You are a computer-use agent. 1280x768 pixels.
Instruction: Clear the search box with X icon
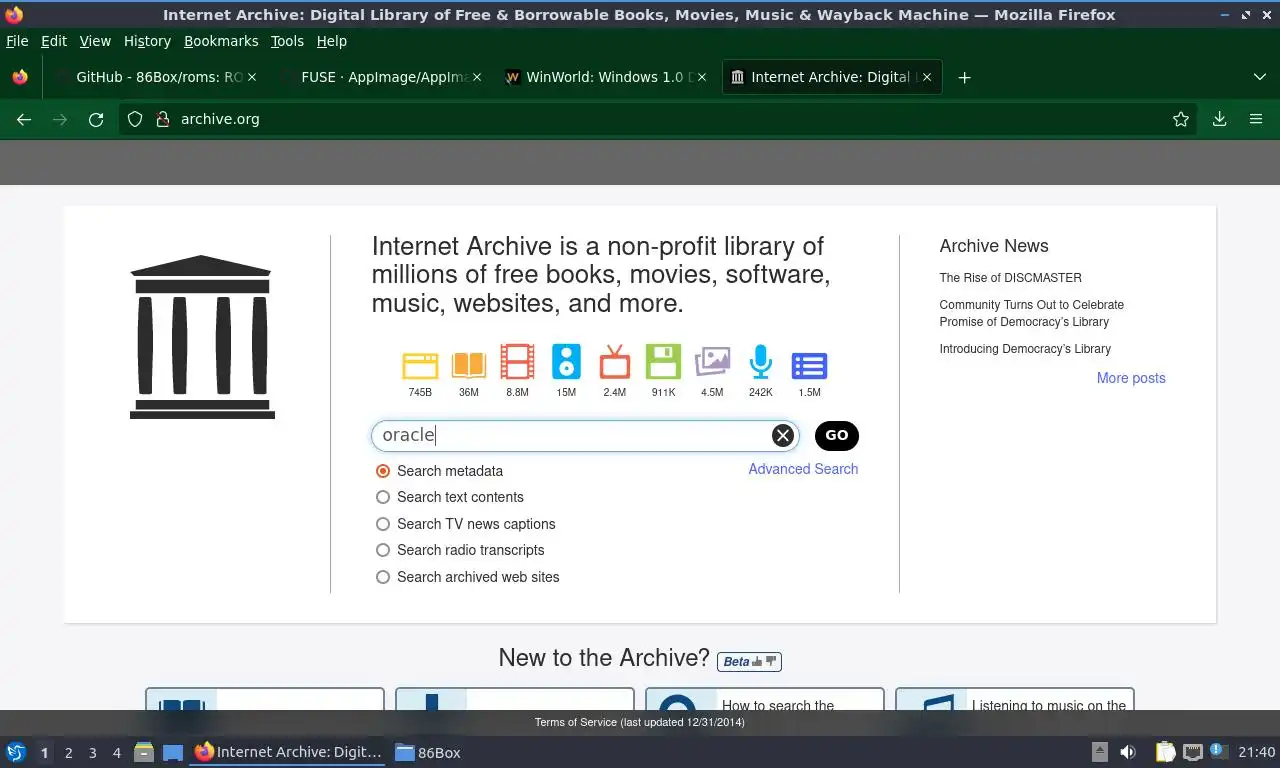pos(783,435)
